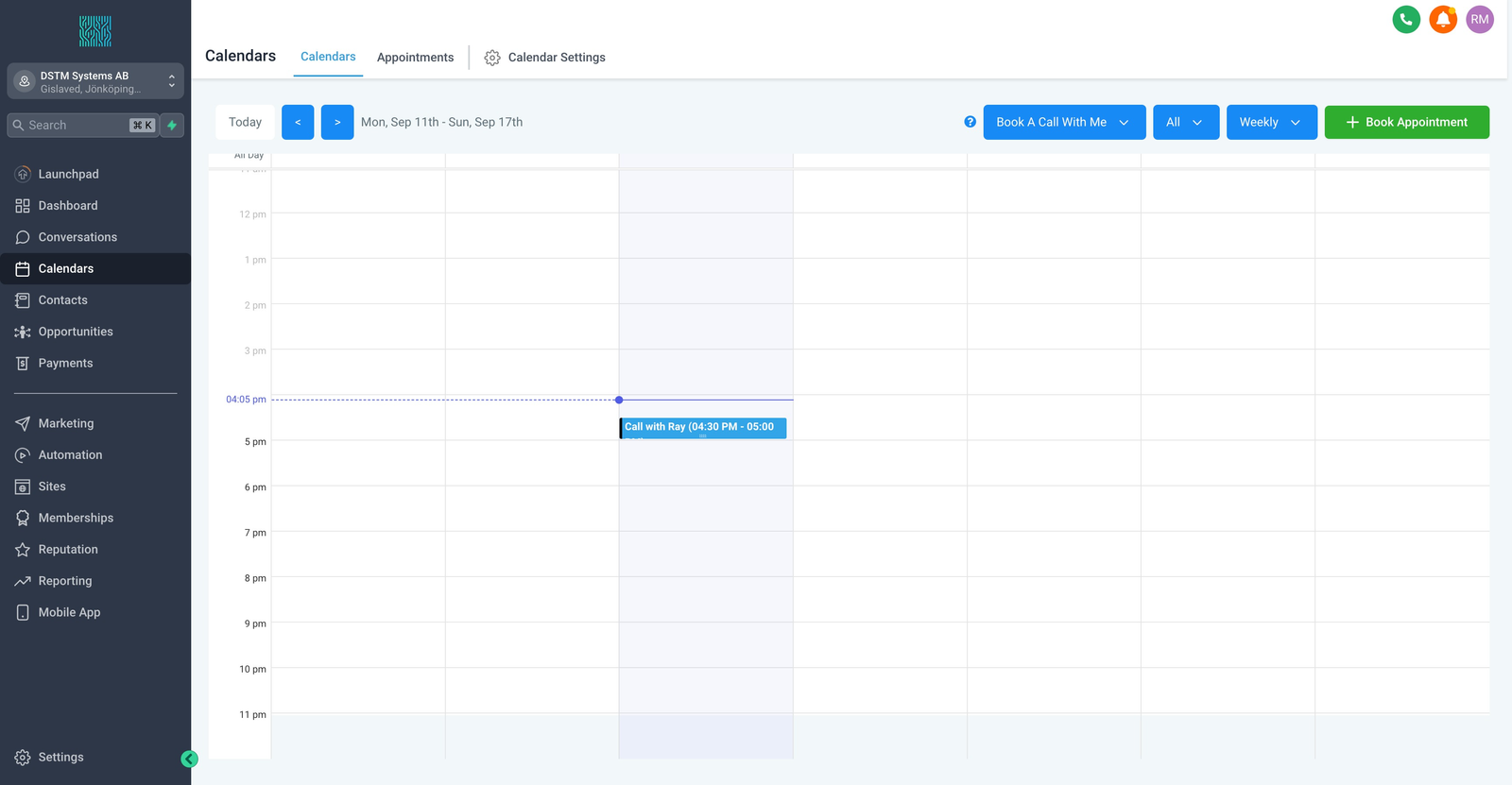Switch to the Appointments tab
This screenshot has height=785, width=1512.
[415, 58]
